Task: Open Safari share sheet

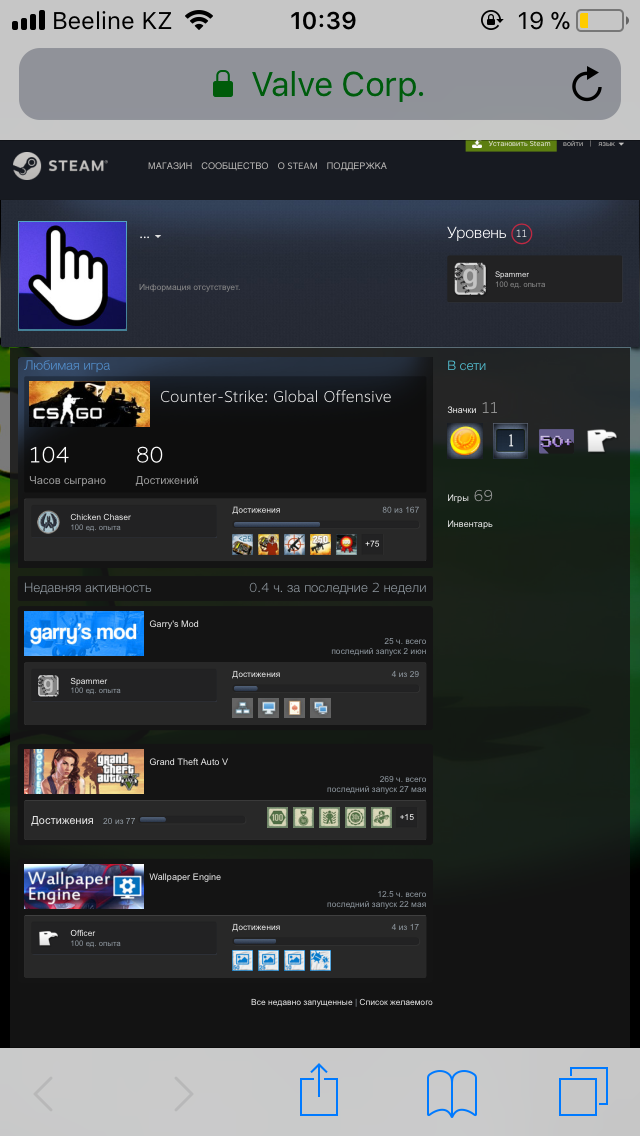Action: [319, 1092]
